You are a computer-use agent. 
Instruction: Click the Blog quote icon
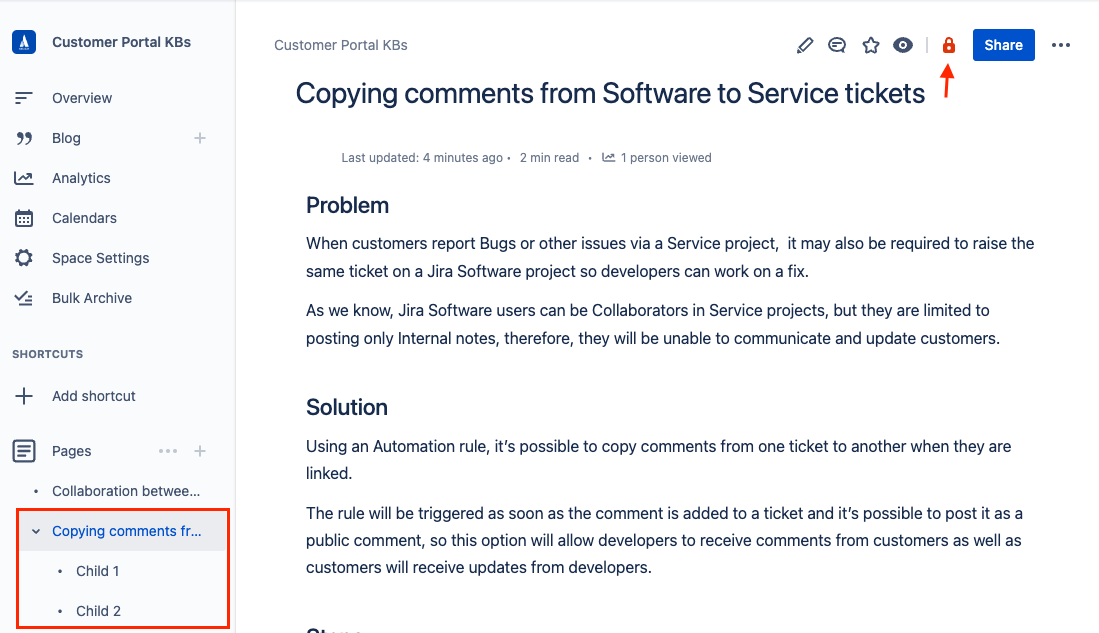coord(24,138)
